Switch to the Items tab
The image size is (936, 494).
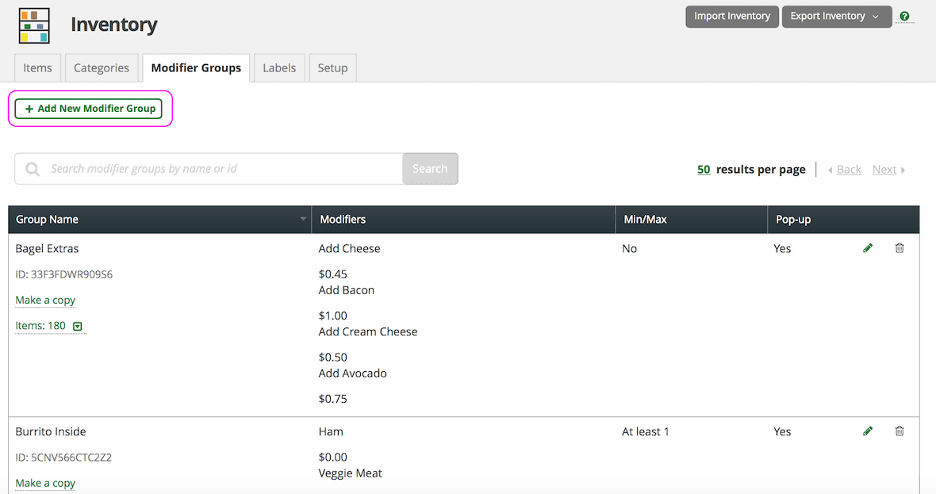[38, 68]
